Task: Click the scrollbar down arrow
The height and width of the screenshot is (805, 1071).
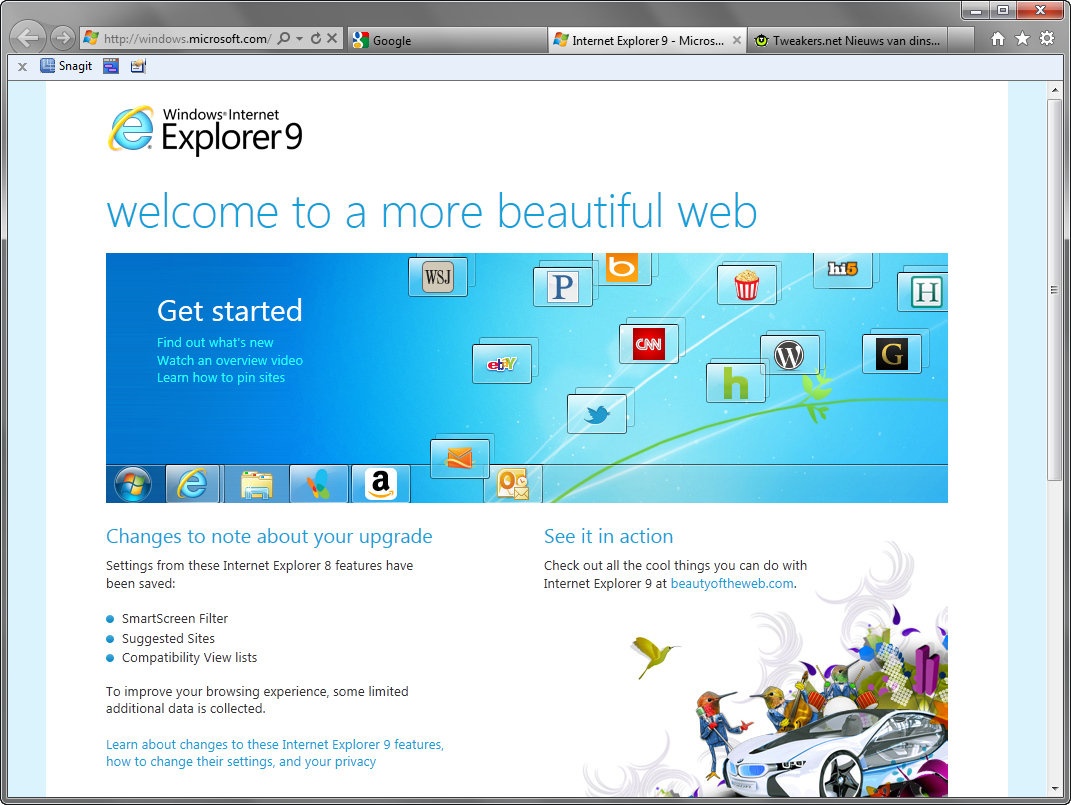Action: tap(1055, 789)
